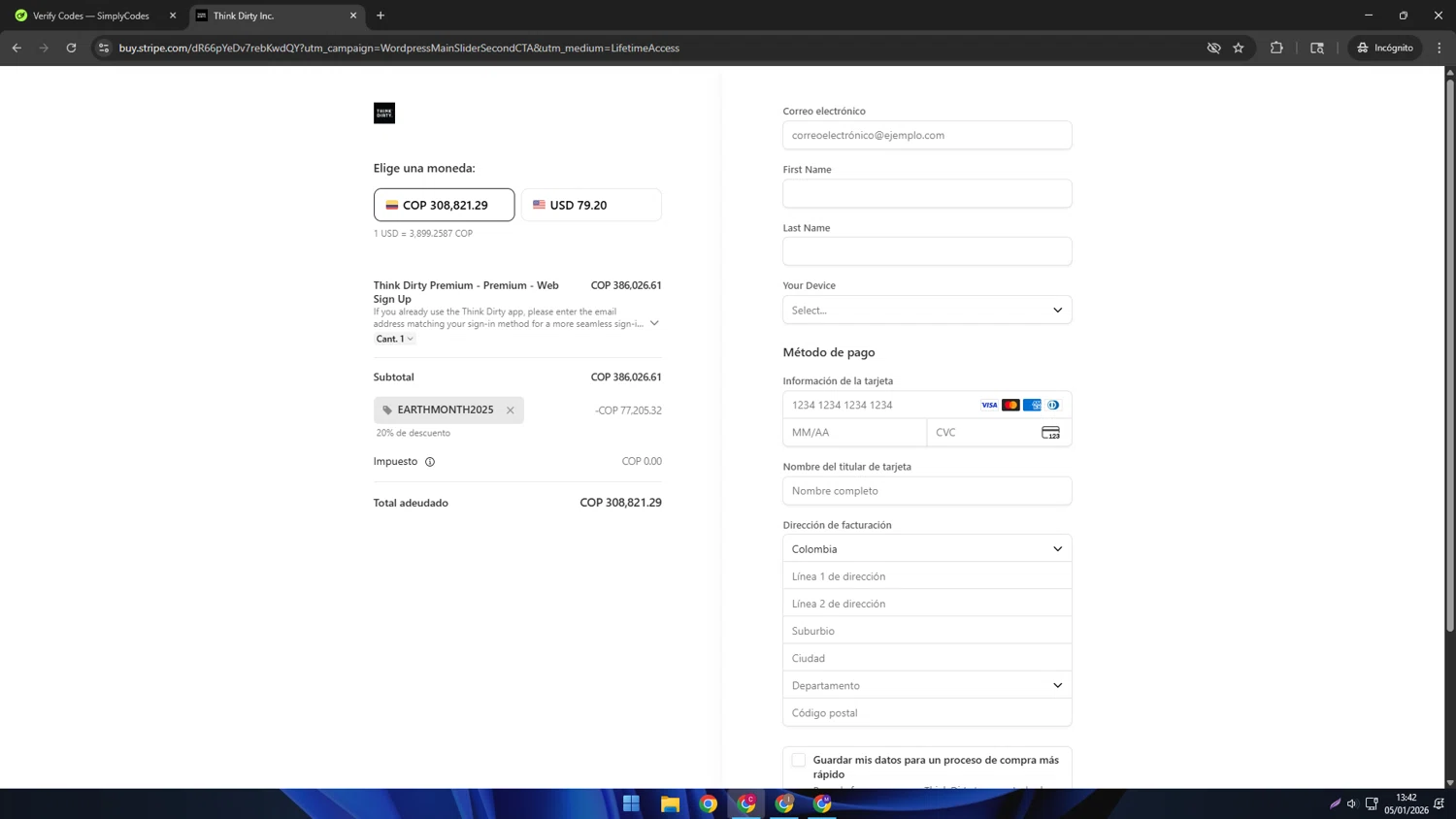Screen dimensions: 1456x819
Task: Open the Chrome three-dot menu
Action: [x=1439, y=48]
